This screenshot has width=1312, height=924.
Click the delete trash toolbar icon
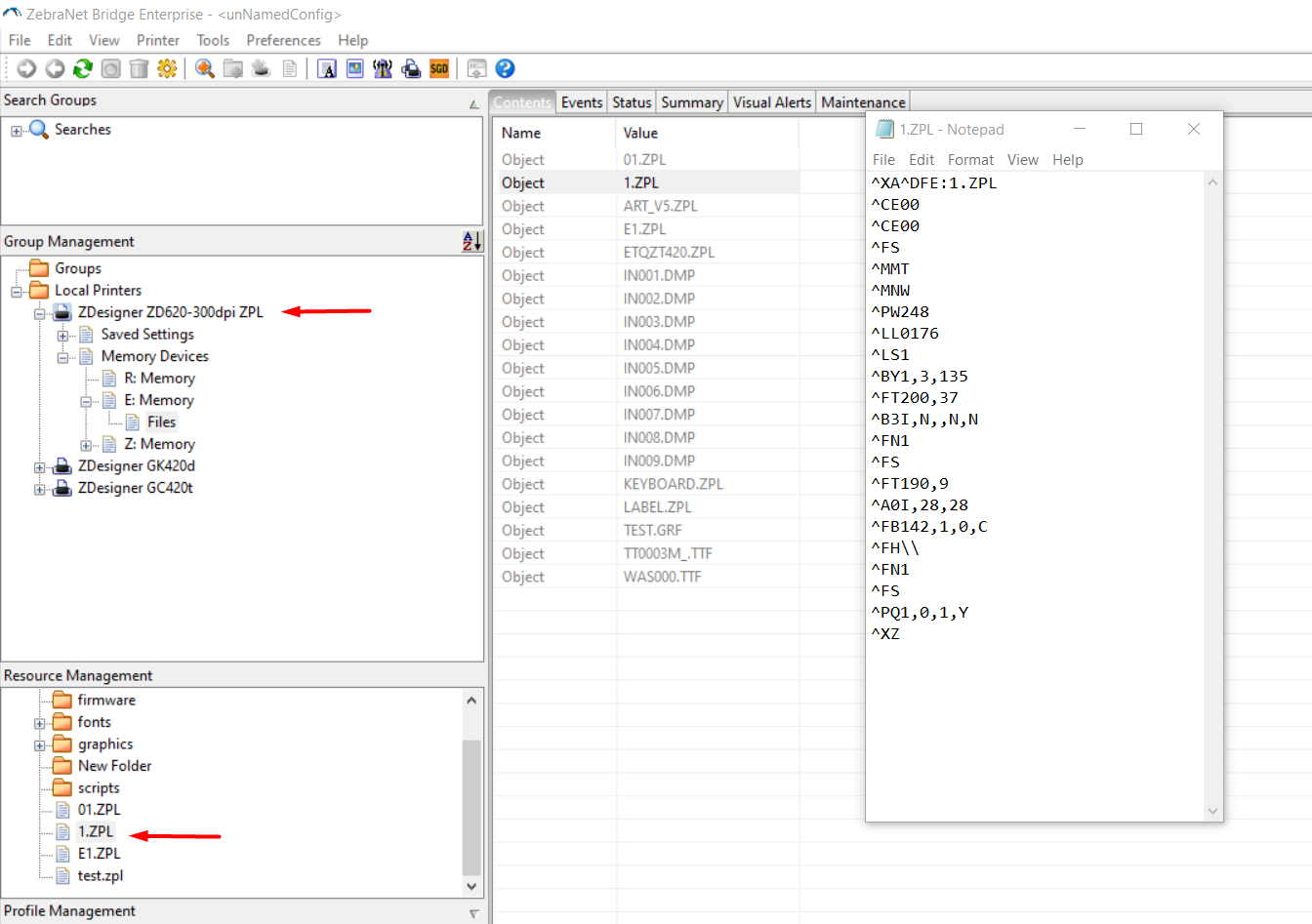138,68
